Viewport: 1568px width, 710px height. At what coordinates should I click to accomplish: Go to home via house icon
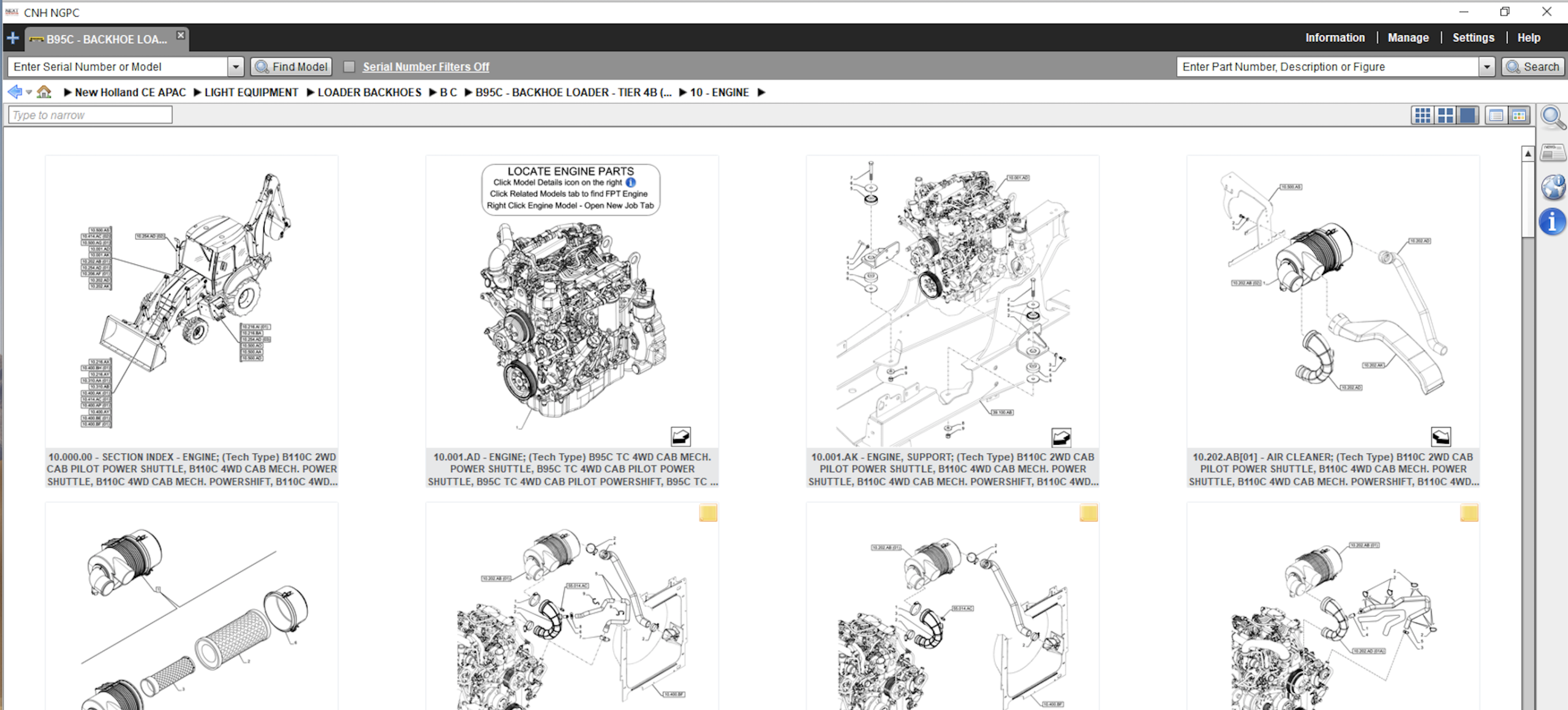click(44, 93)
